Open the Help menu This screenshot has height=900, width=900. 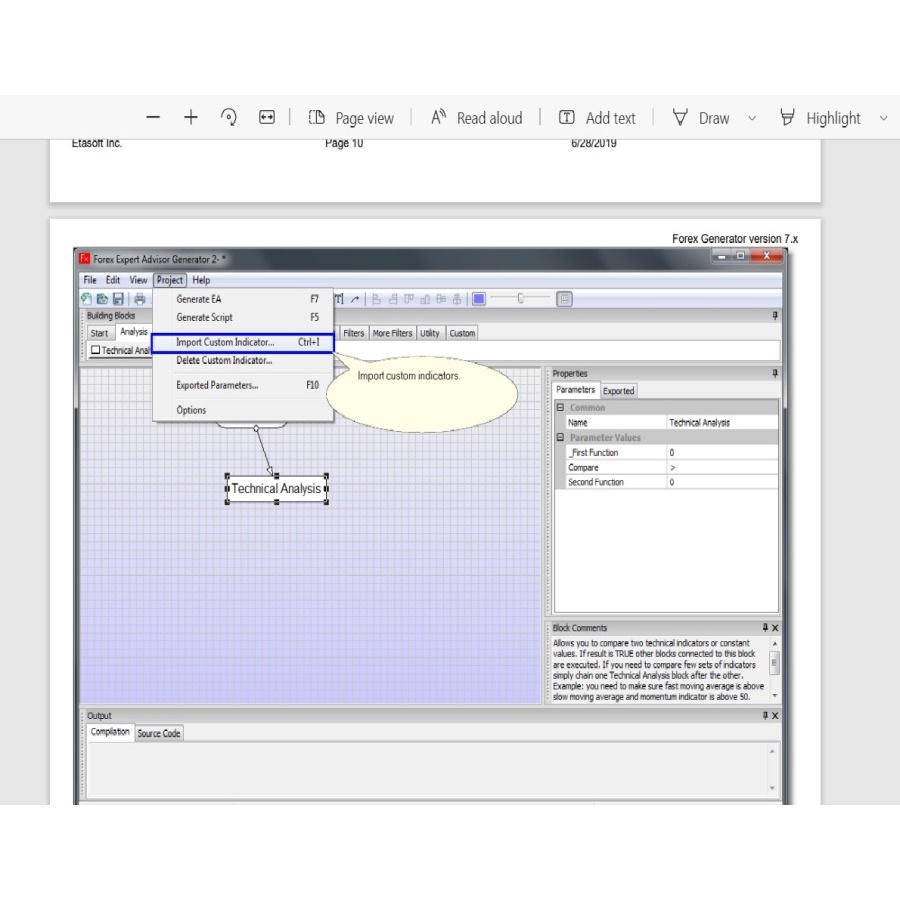pos(201,280)
